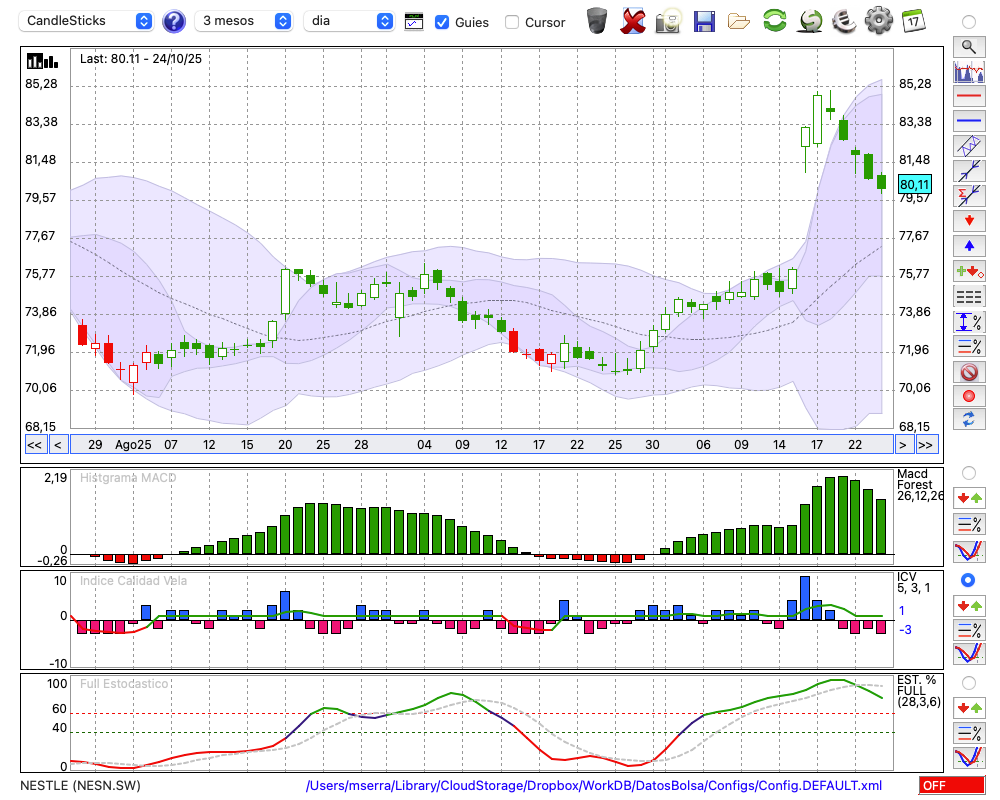Click the red OFF status indicator

coord(950,786)
